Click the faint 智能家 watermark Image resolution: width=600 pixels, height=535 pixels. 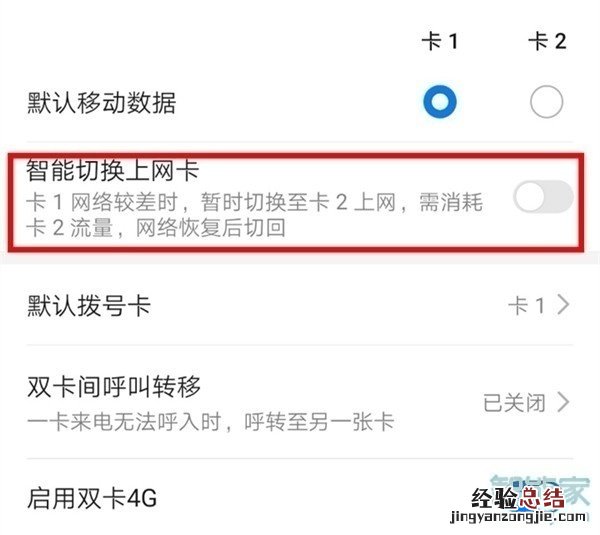(x=540, y=490)
